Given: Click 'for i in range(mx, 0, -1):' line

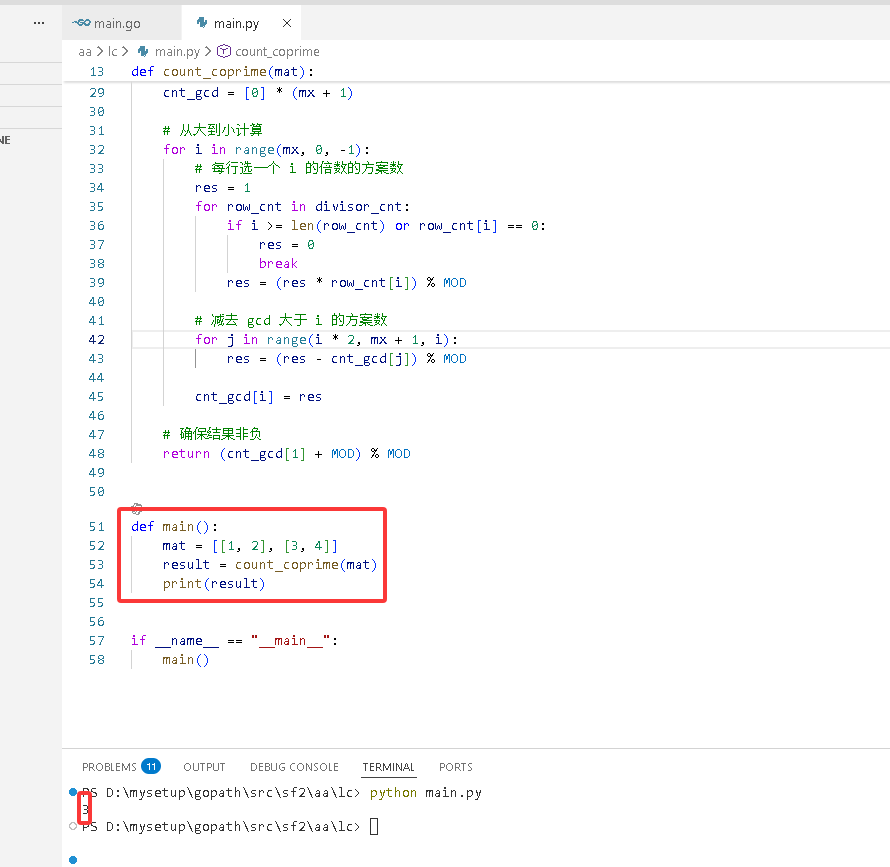Looking at the screenshot, I should point(266,150).
